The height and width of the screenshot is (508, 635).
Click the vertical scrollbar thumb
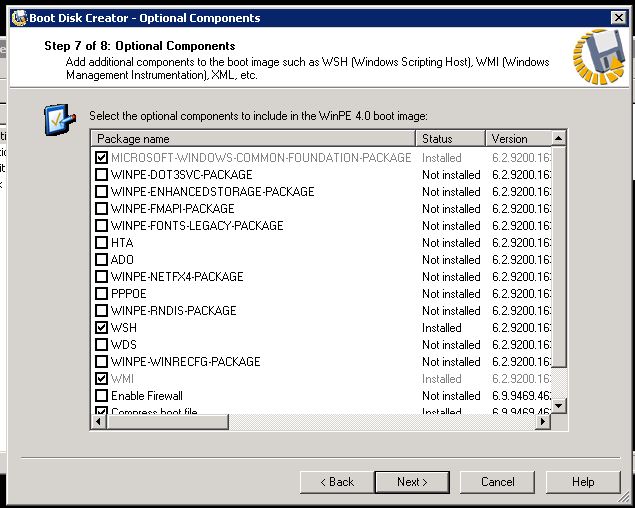click(558, 257)
